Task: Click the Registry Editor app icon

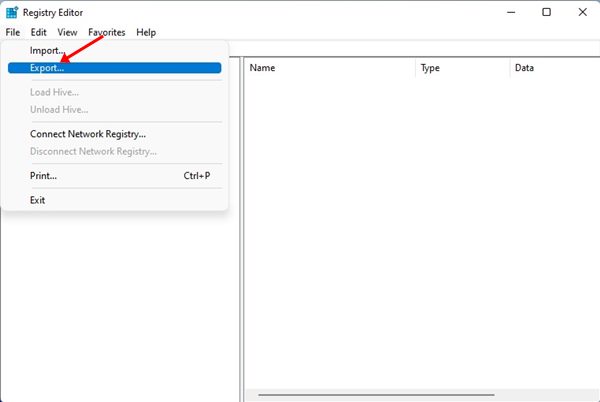Action: (12, 12)
